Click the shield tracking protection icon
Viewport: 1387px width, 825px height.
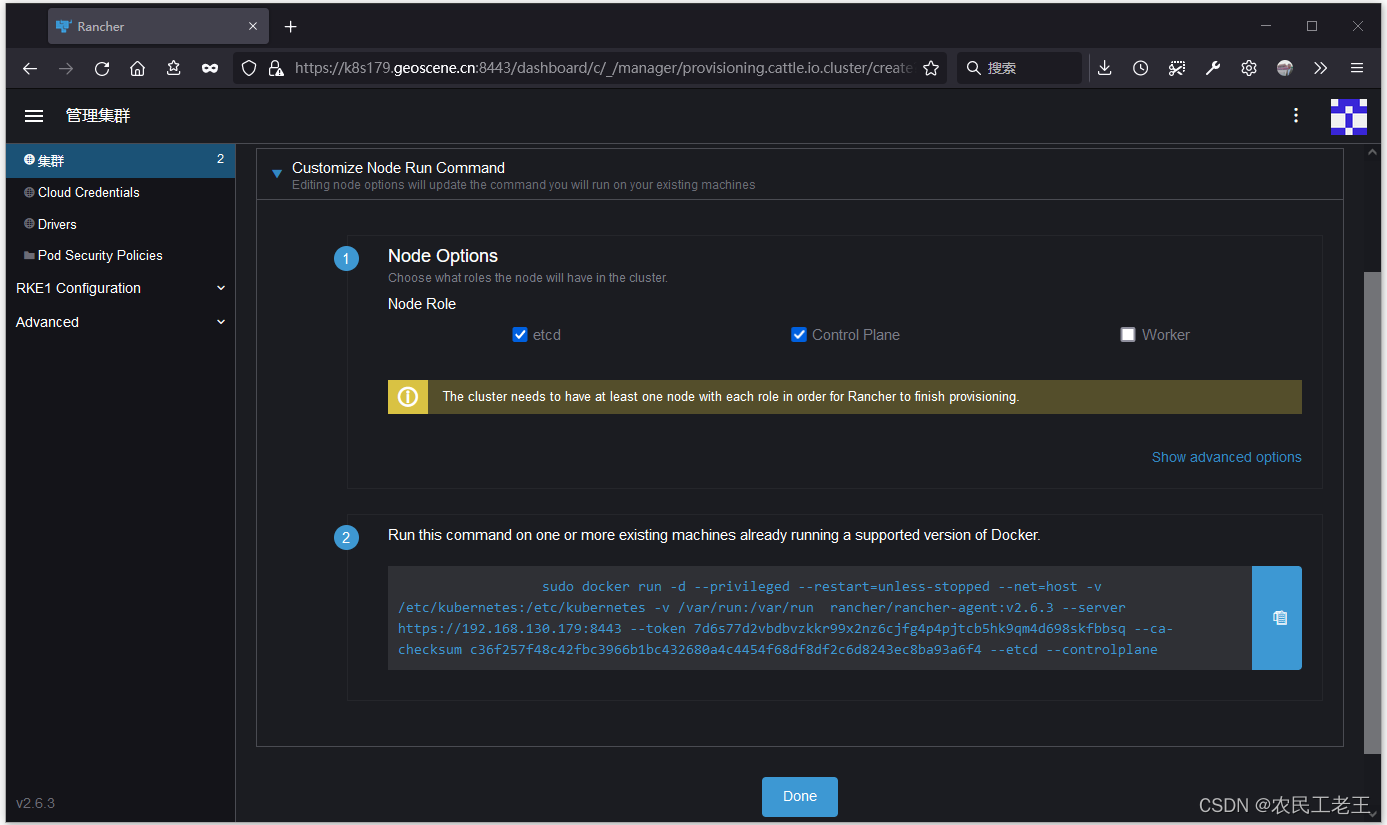[249, 68]
